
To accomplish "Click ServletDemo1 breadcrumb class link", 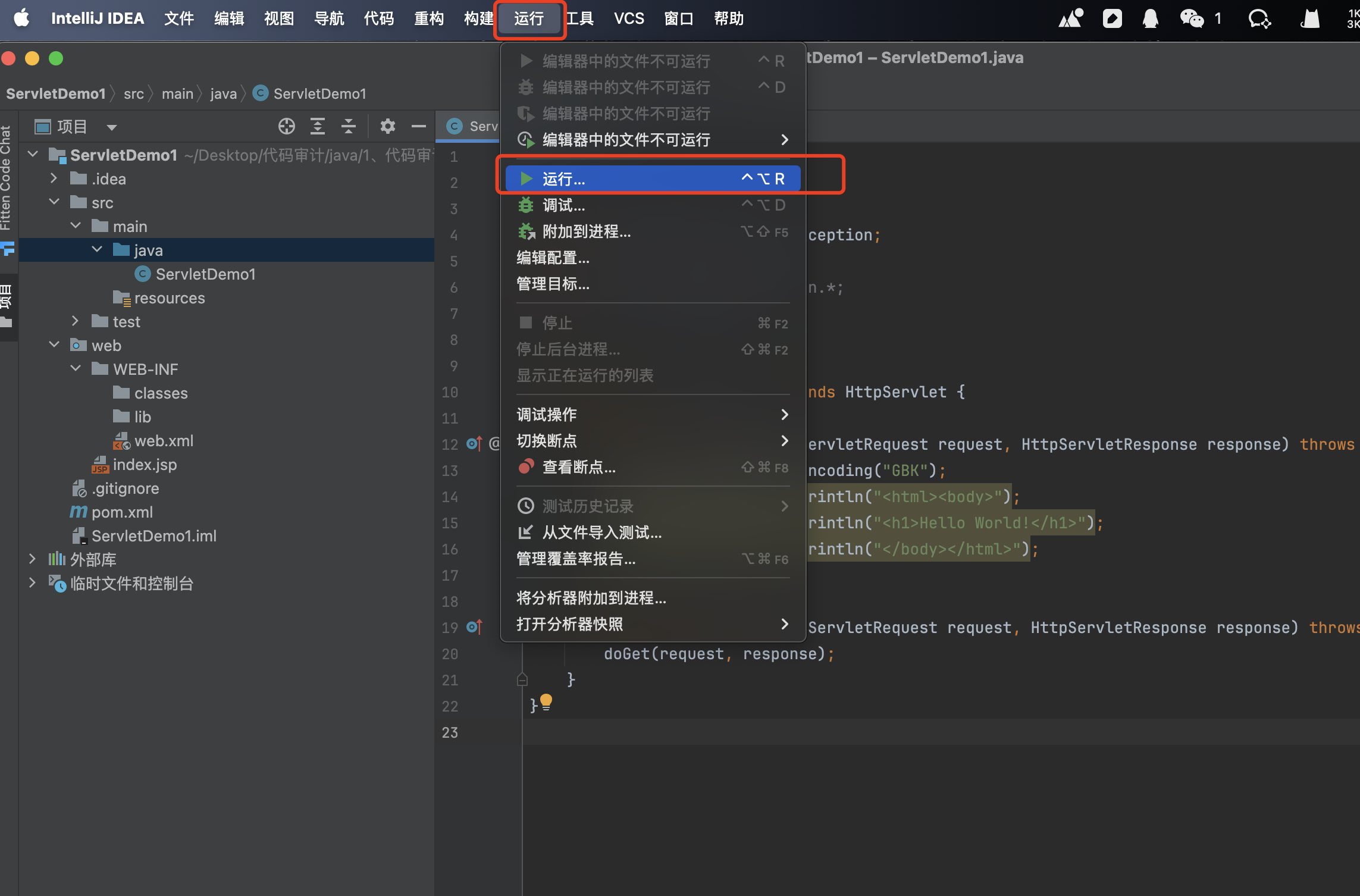I will click(319, 93).
